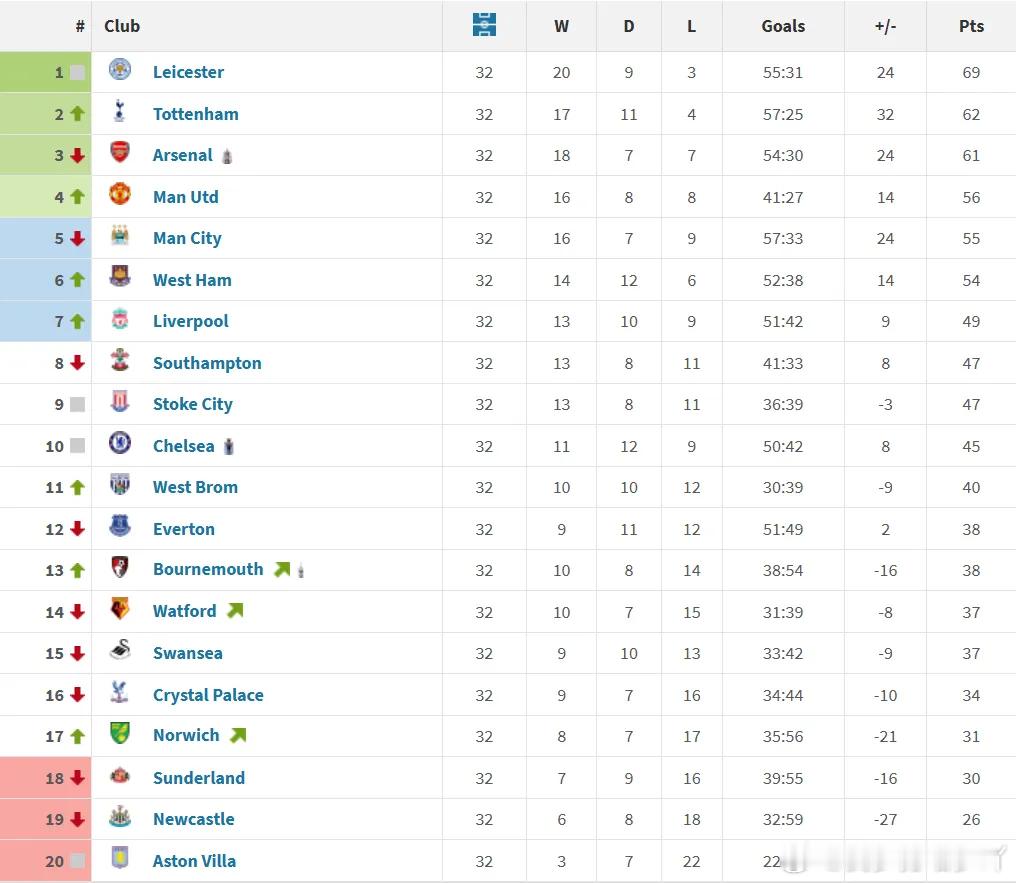Image resolution: width=1016 pixels, height=883 pixels.
Task: Click the Tottenham club crest icon
Action: [120, 112]
